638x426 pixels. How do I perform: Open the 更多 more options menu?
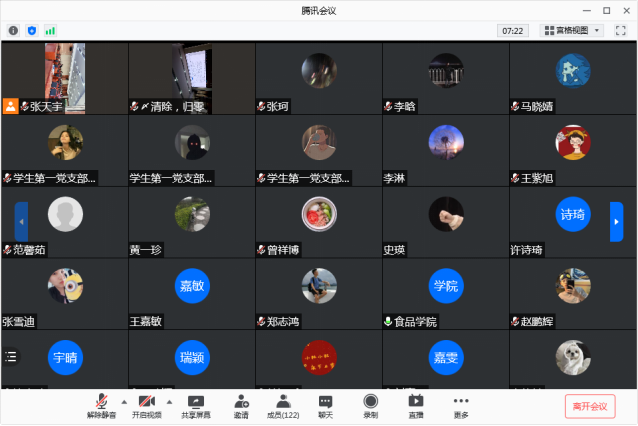pos(460,405)
